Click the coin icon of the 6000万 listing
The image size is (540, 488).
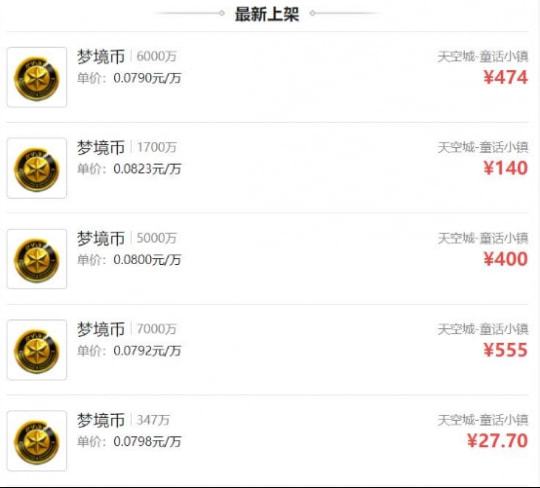(x=37, y=77)
